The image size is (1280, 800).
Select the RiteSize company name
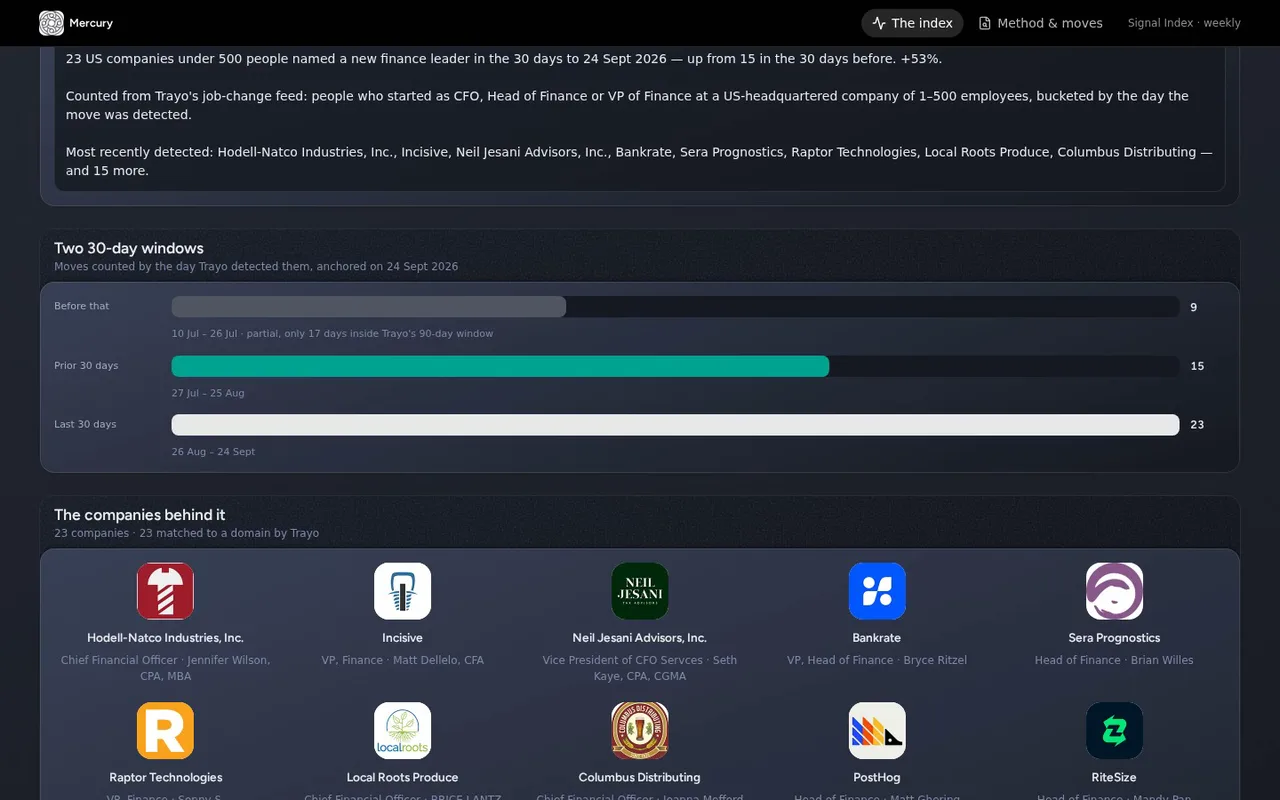[1114, 777]
